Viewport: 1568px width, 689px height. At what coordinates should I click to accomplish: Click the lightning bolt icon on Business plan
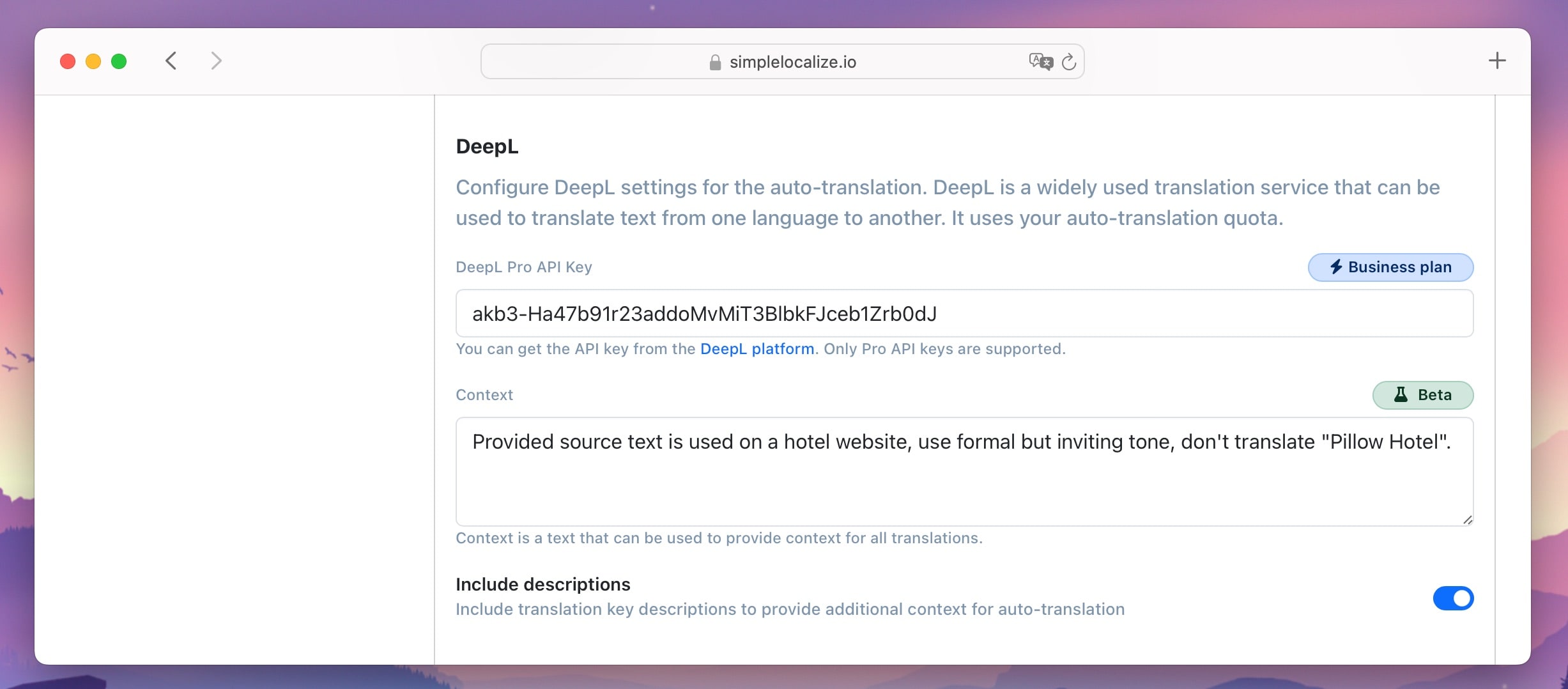(x=1336, y=267)
